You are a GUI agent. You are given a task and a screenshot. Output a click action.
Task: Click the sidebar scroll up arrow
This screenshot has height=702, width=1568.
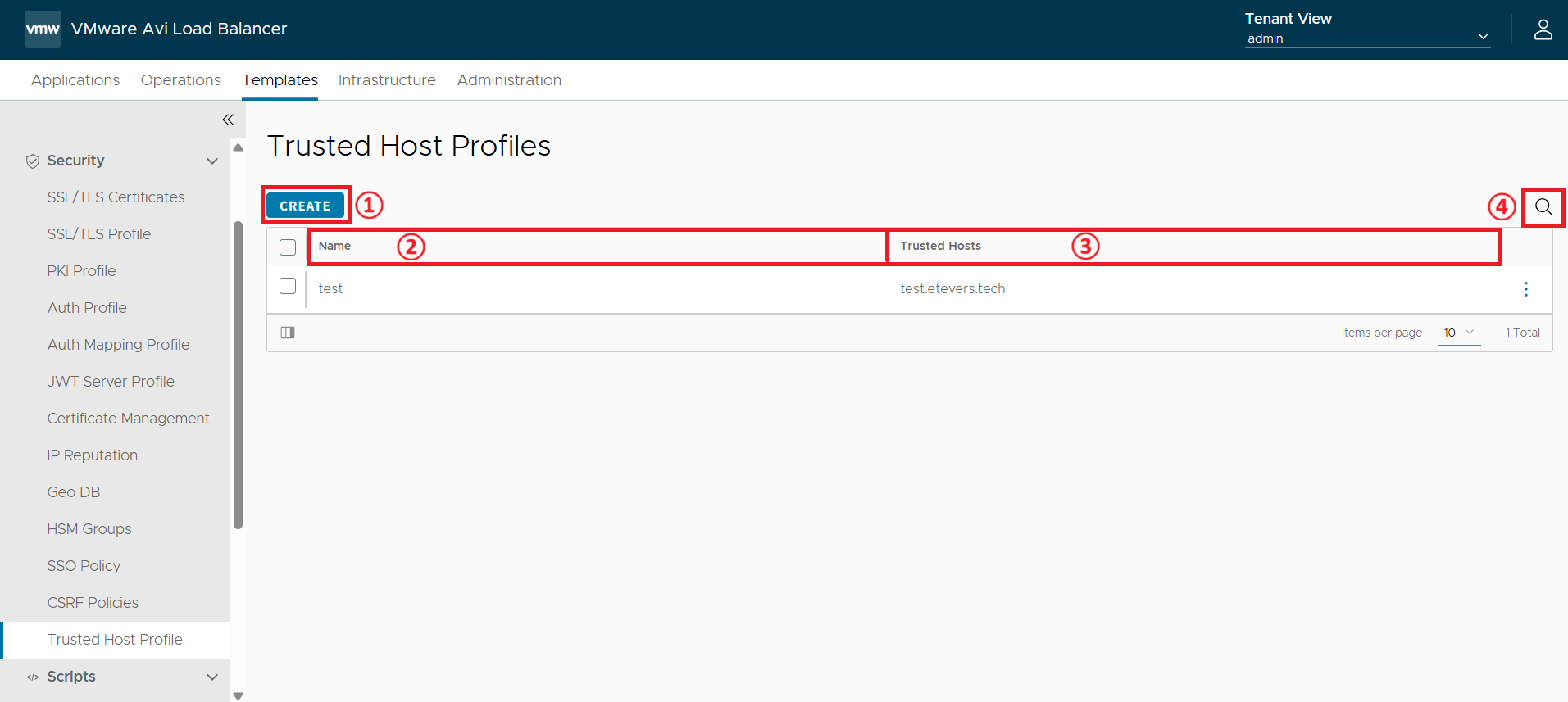[239, 148]
